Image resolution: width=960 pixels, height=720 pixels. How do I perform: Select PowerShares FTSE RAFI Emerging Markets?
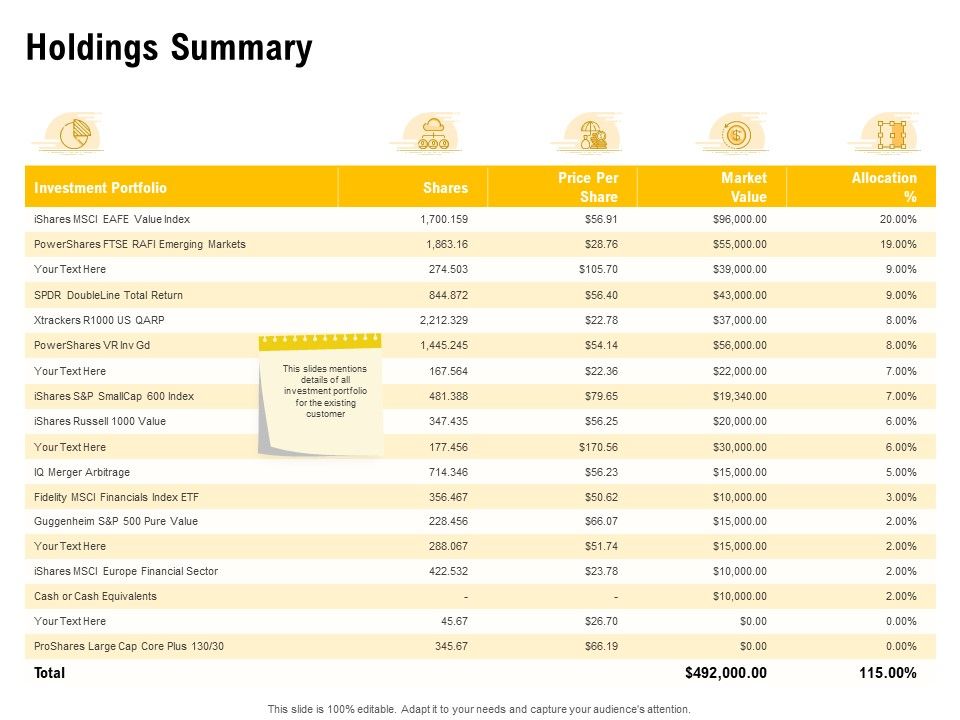coord(140,244)
